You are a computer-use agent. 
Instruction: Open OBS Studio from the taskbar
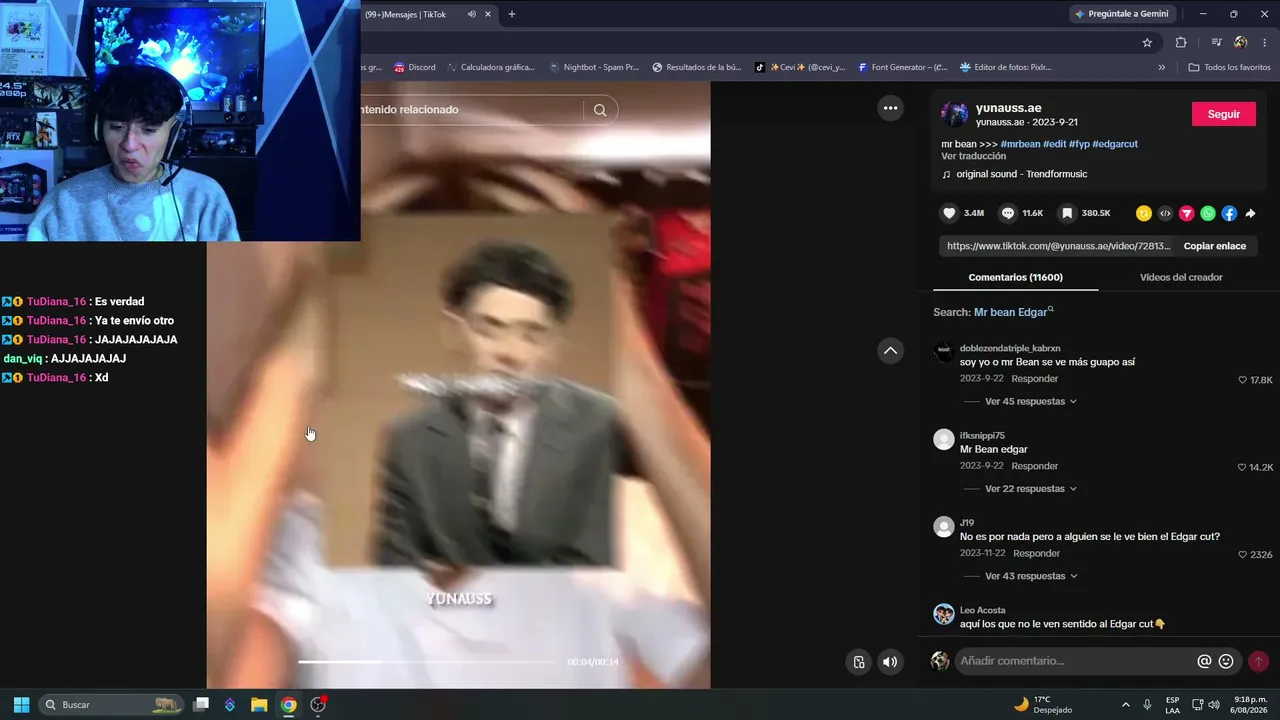pos(318,704)
